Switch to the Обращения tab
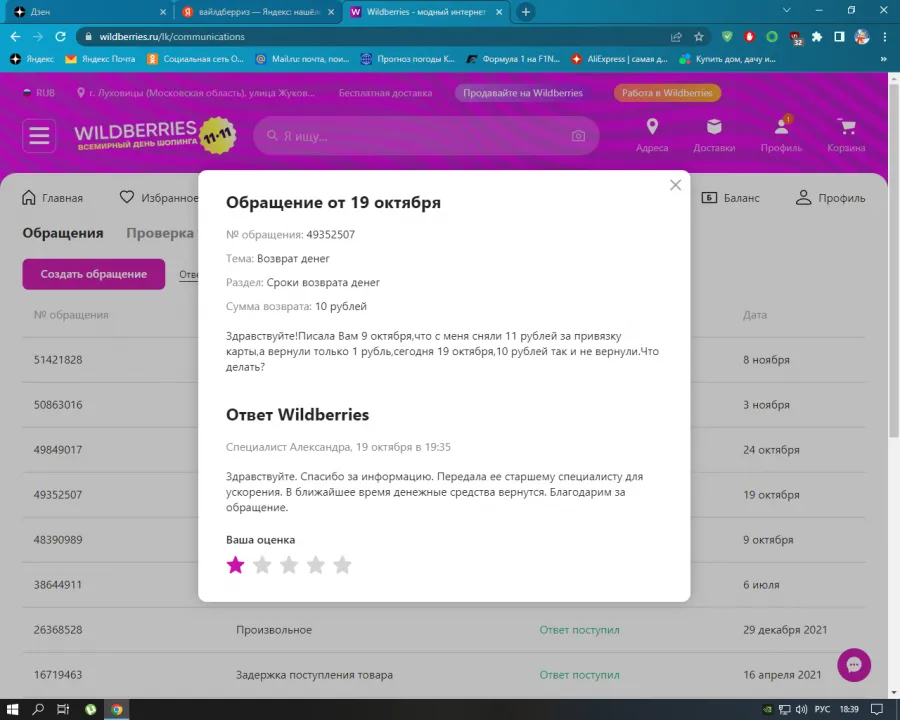Image resolution: width=900 pixels, height=720 pixels. pyautogui.click(x=63, y=233)
